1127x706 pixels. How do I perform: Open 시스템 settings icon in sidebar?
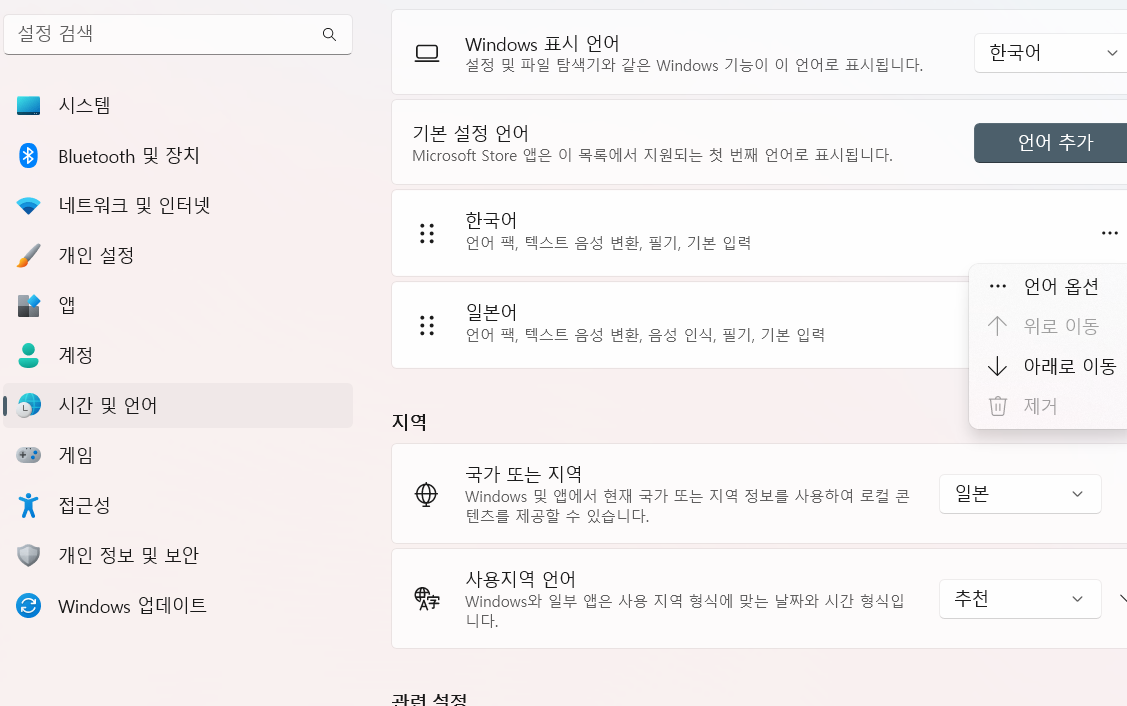28,105
